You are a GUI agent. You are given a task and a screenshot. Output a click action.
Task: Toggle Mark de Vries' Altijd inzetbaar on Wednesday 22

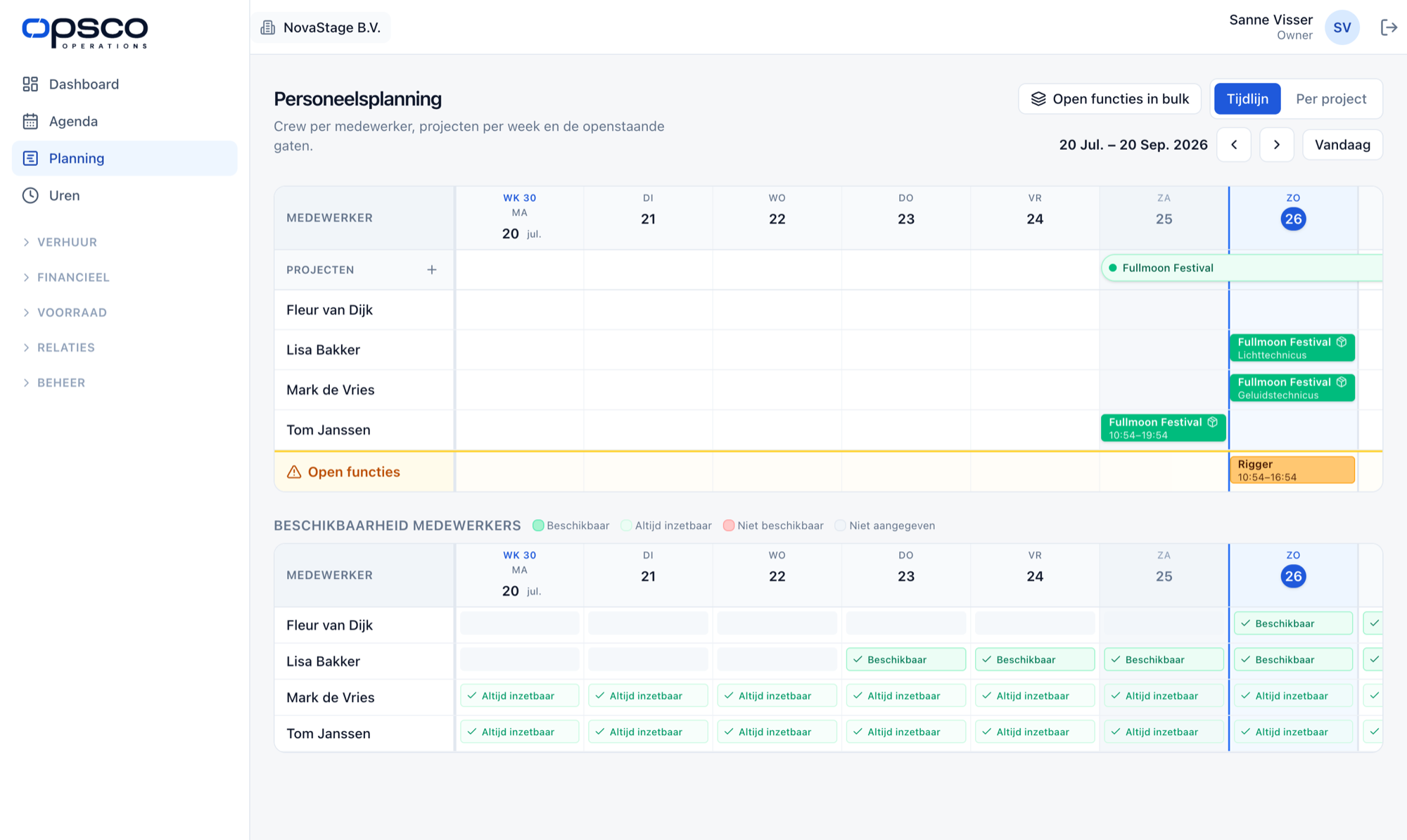click(x=777, y=696)
